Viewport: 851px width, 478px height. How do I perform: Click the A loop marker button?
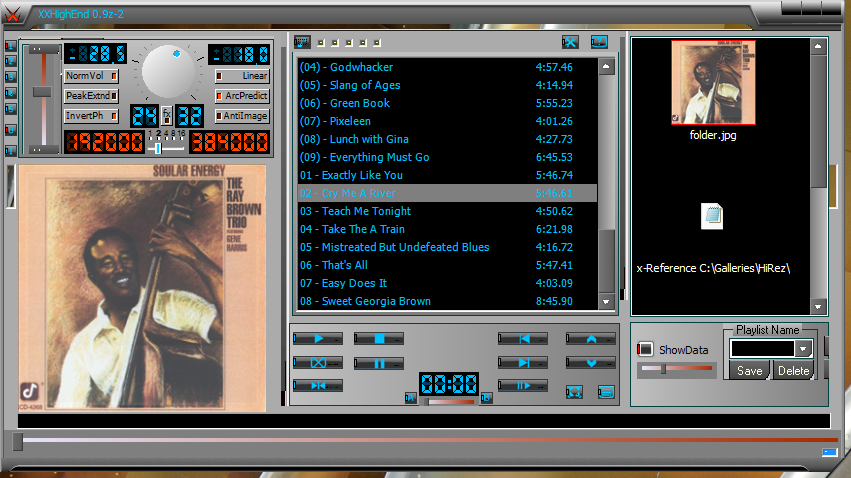tap(410, 398)
